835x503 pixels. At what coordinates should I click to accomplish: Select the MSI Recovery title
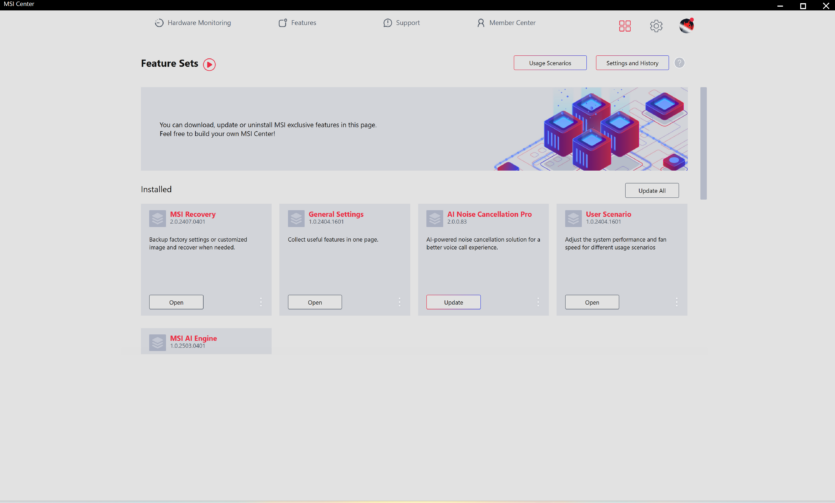(x=193, y=214)
